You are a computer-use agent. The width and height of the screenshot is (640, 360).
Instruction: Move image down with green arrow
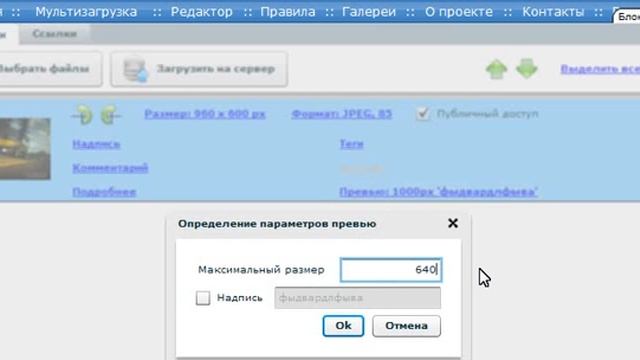tap(527, 69)
